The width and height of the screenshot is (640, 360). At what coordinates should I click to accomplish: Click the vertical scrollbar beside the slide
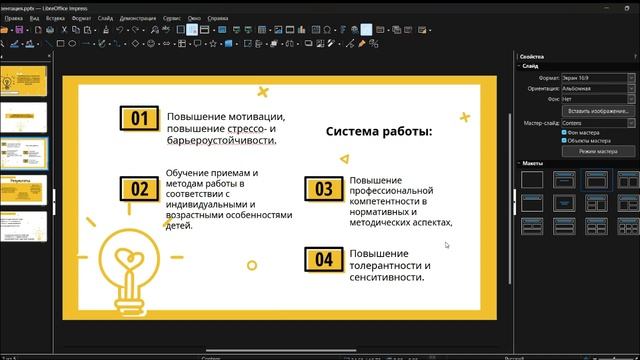509,198
